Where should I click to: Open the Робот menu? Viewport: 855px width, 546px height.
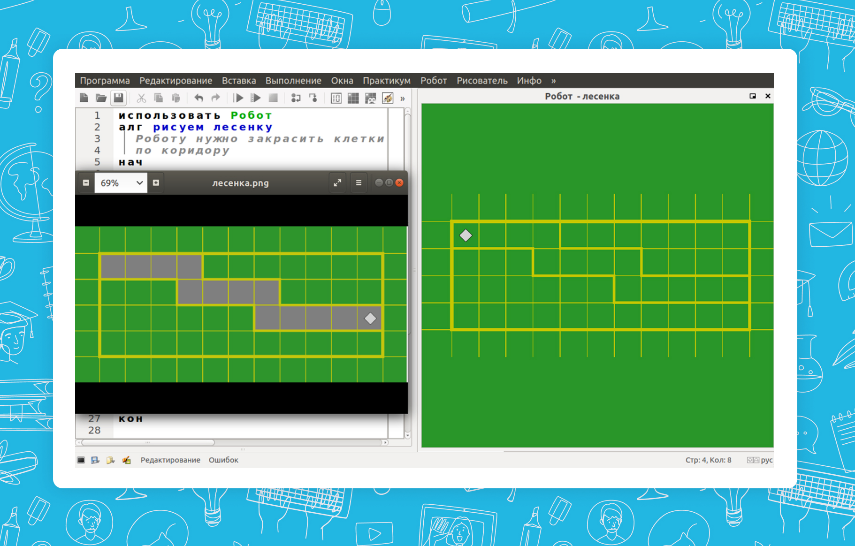coord(433,80)
